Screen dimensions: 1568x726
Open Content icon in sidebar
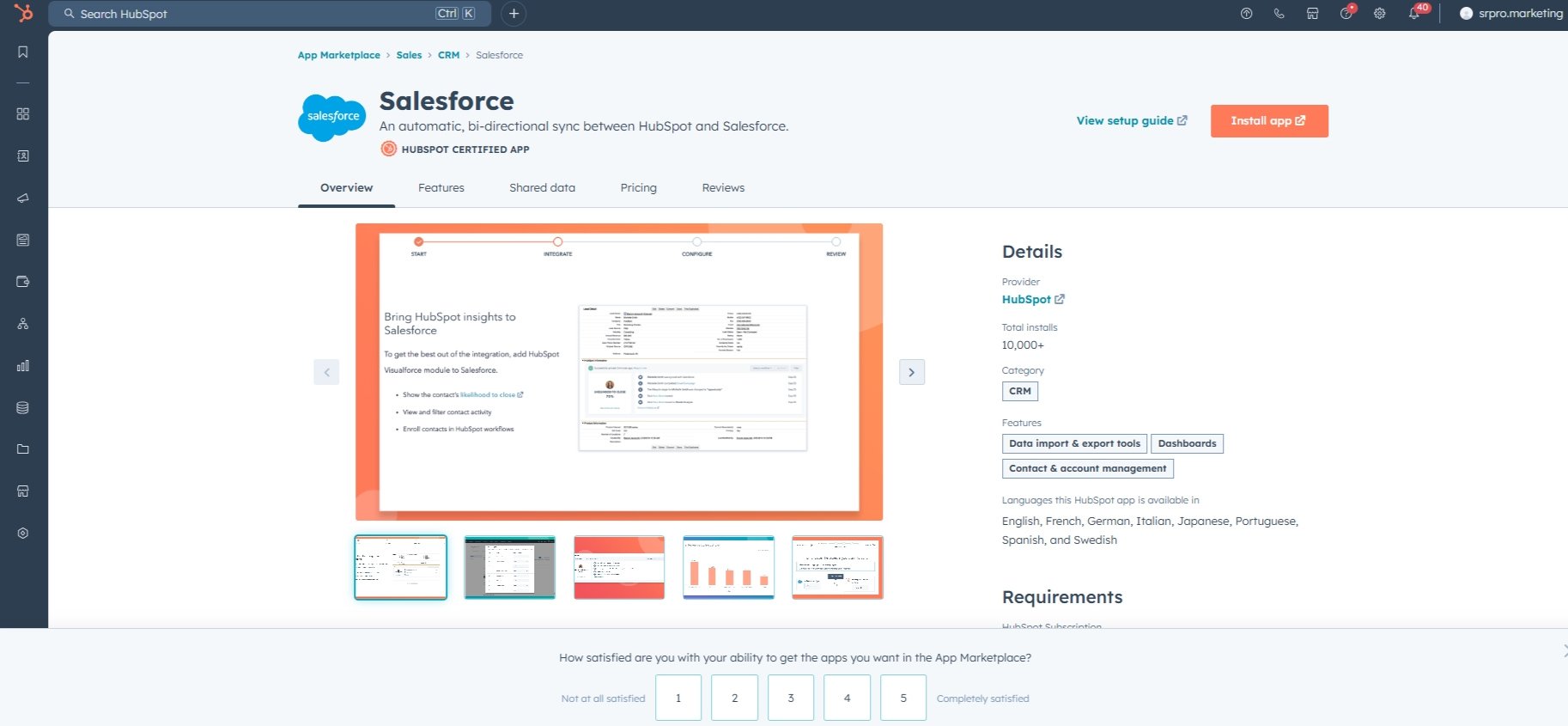[x=23, y=241]
